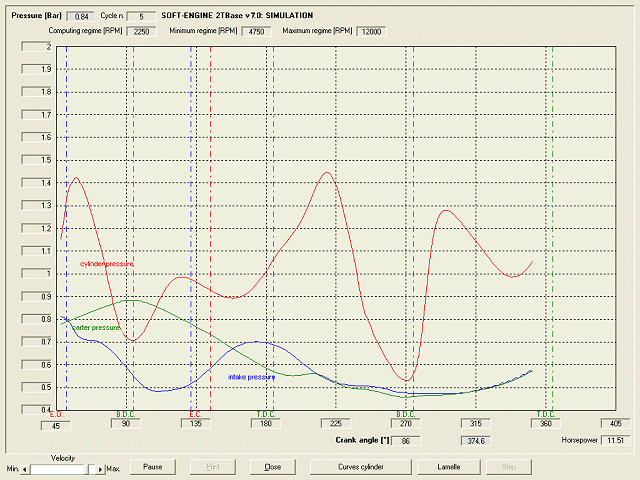640x480 pixels.
Task: Select the Cycle n. field
Action: tap(141, 17)
